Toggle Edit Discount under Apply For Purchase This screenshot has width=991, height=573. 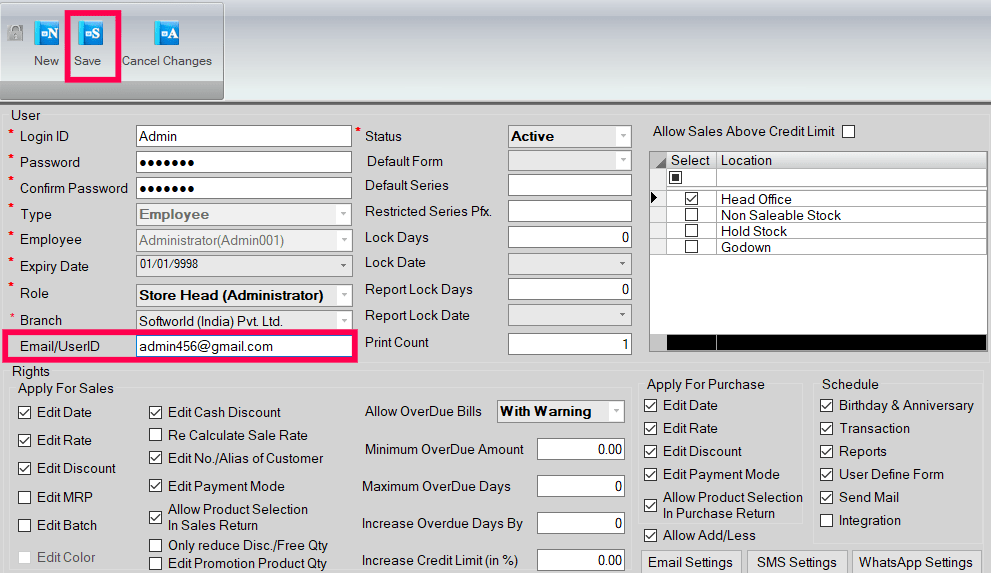(650, 451)
